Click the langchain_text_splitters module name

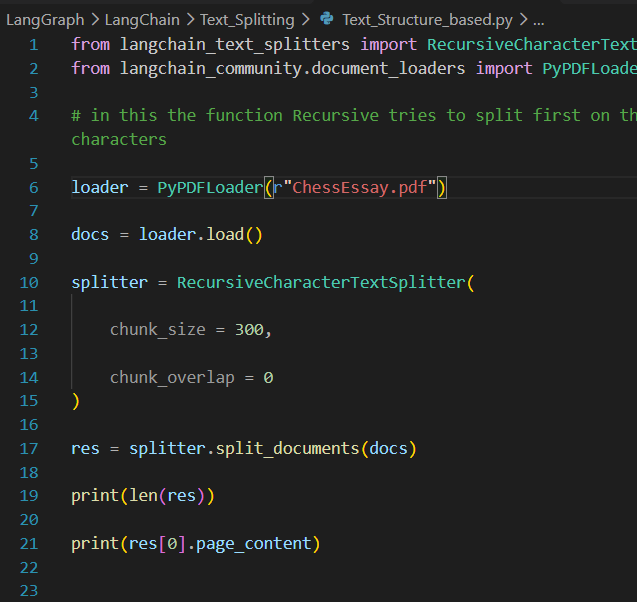(234, 45)
